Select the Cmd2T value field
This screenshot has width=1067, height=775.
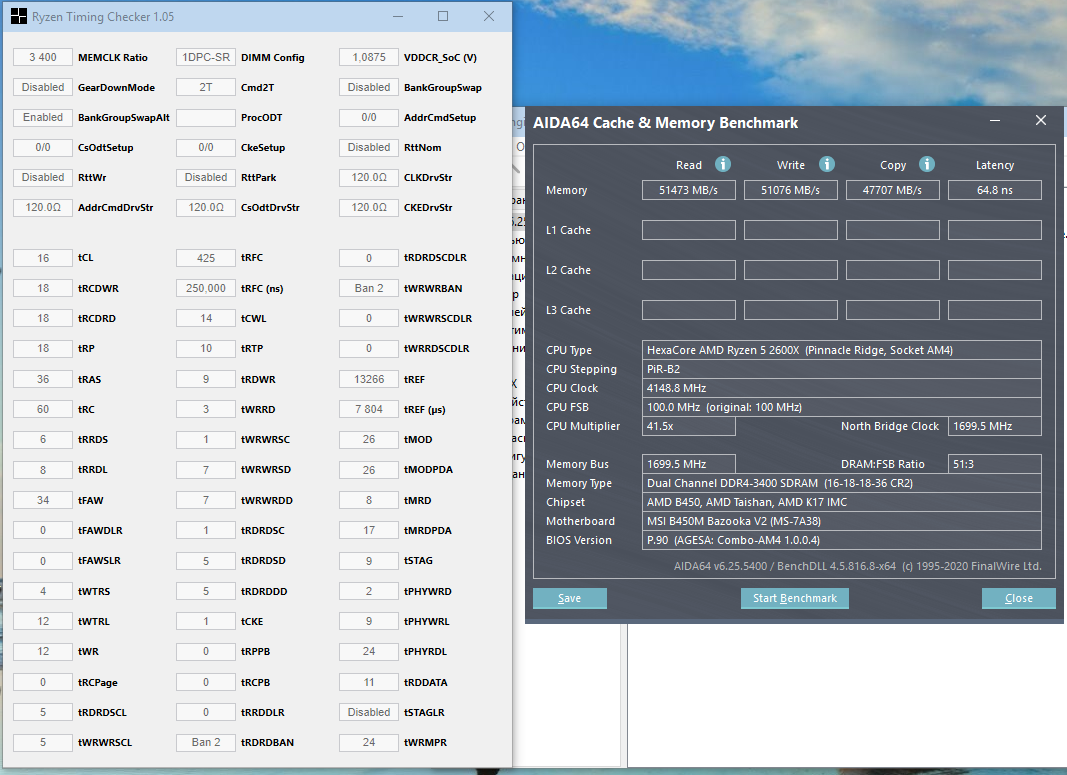coord(206,87)
